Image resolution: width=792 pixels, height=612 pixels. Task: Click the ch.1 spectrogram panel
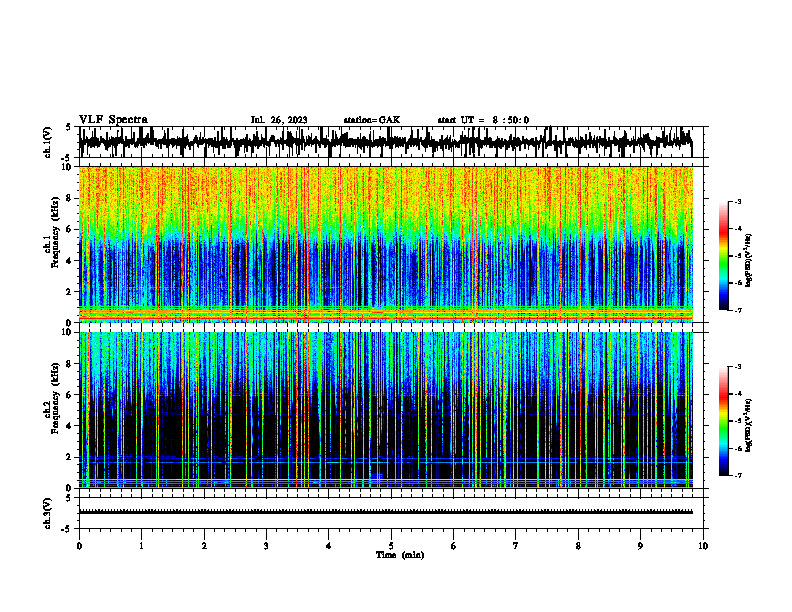pyautogui.click(x=386, y=244)
